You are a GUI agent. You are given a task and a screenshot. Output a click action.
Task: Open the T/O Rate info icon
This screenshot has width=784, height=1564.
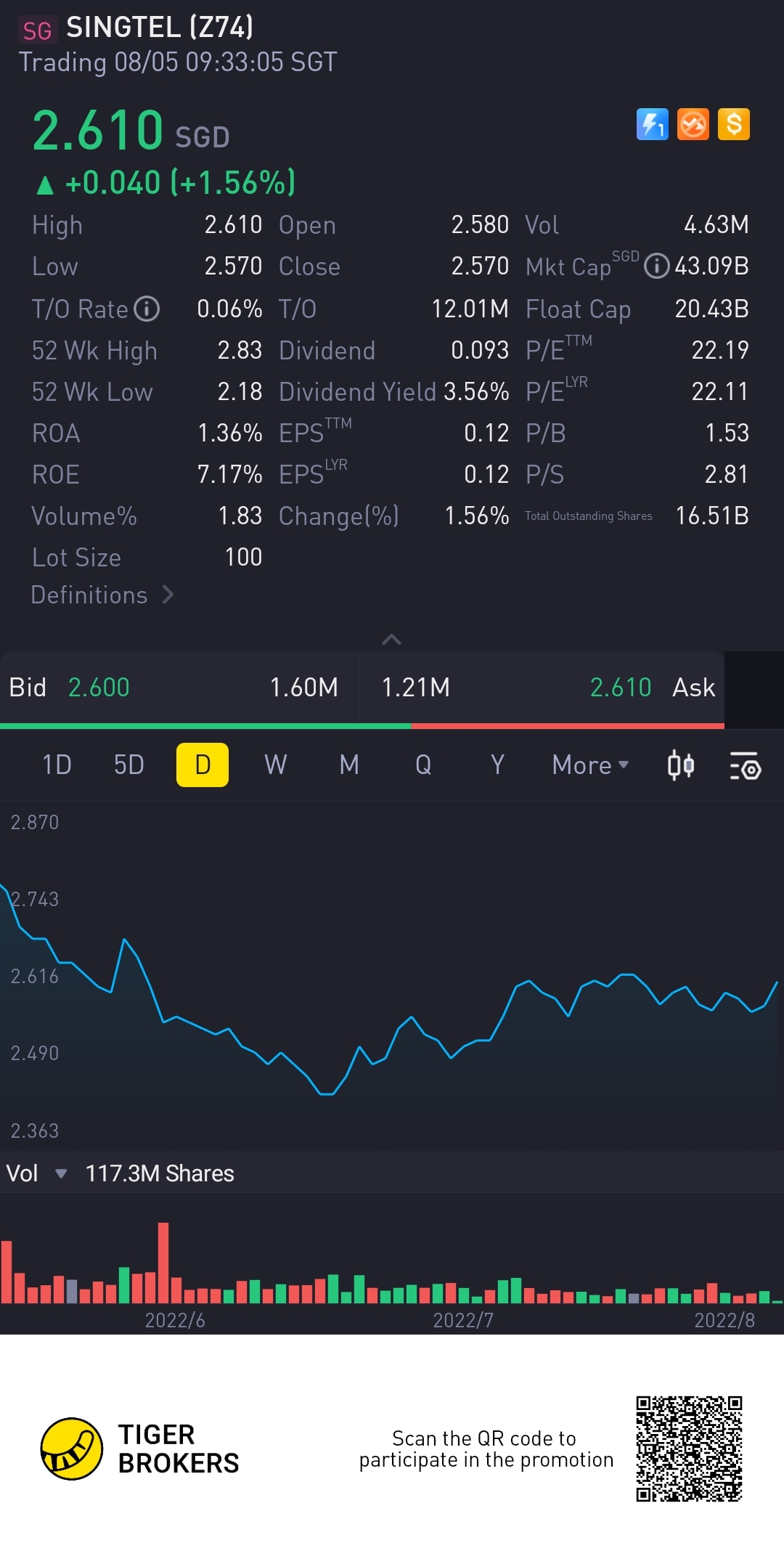147,309
